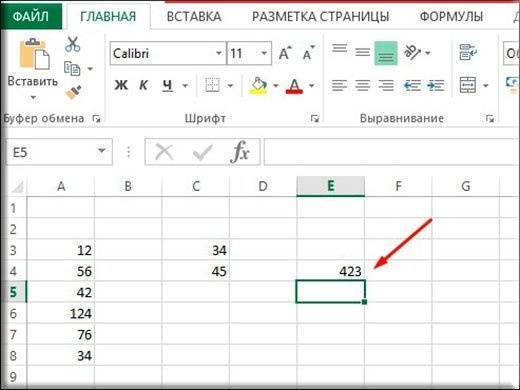Open the ФАЙЛ tab
The image size is (520, 390).
tap(31, 16)
